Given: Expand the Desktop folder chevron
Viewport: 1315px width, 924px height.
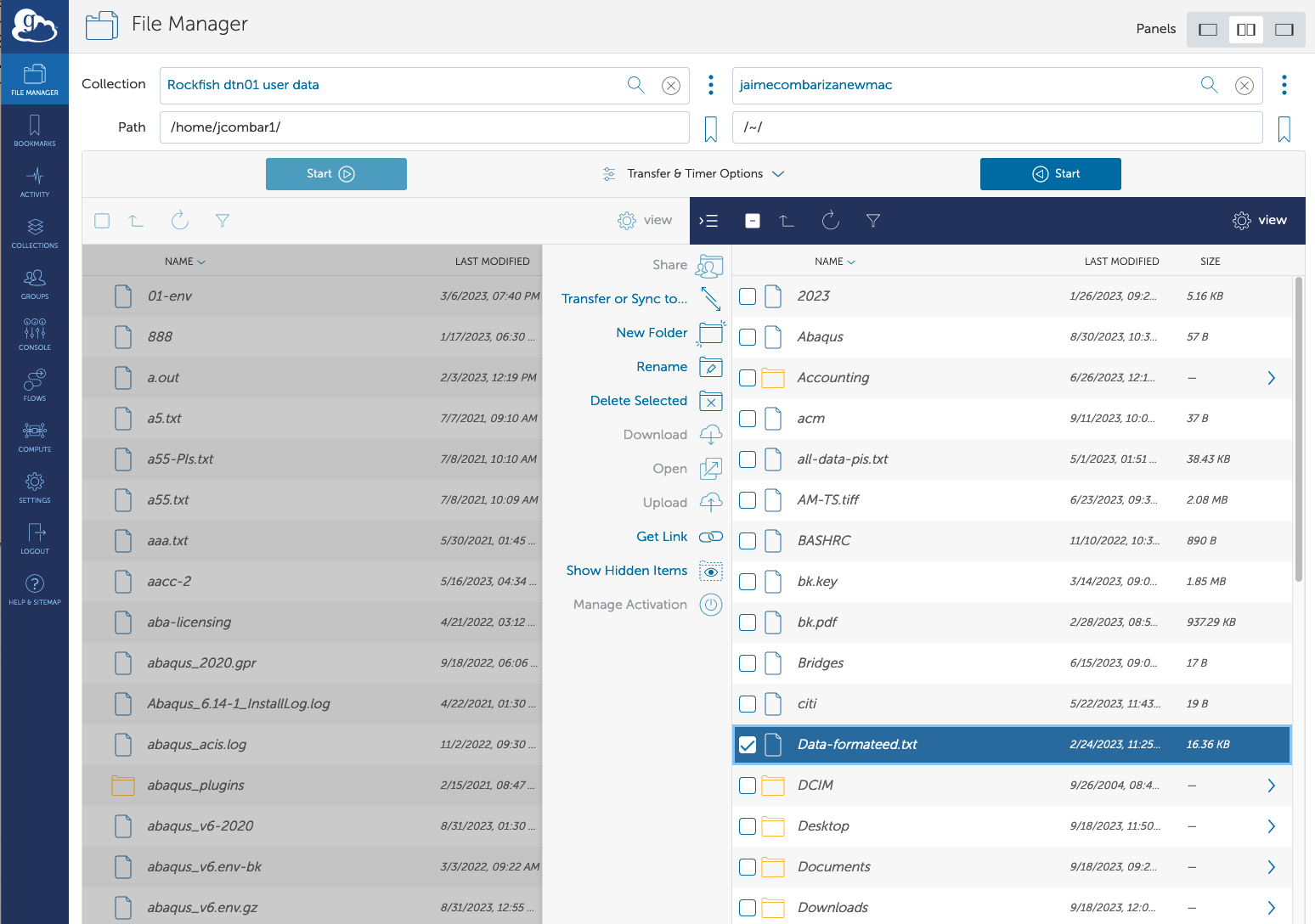Looking at the screenshot, I should point(1271,826).
